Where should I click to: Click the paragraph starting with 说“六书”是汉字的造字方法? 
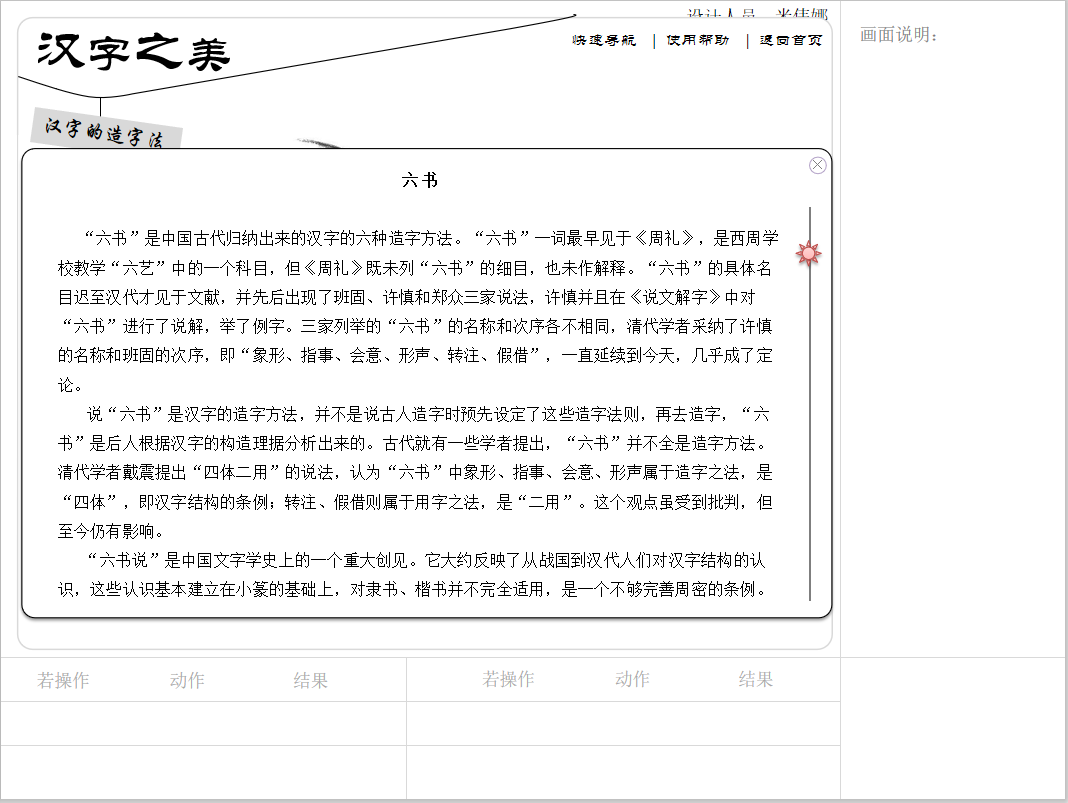coord(415,473)
